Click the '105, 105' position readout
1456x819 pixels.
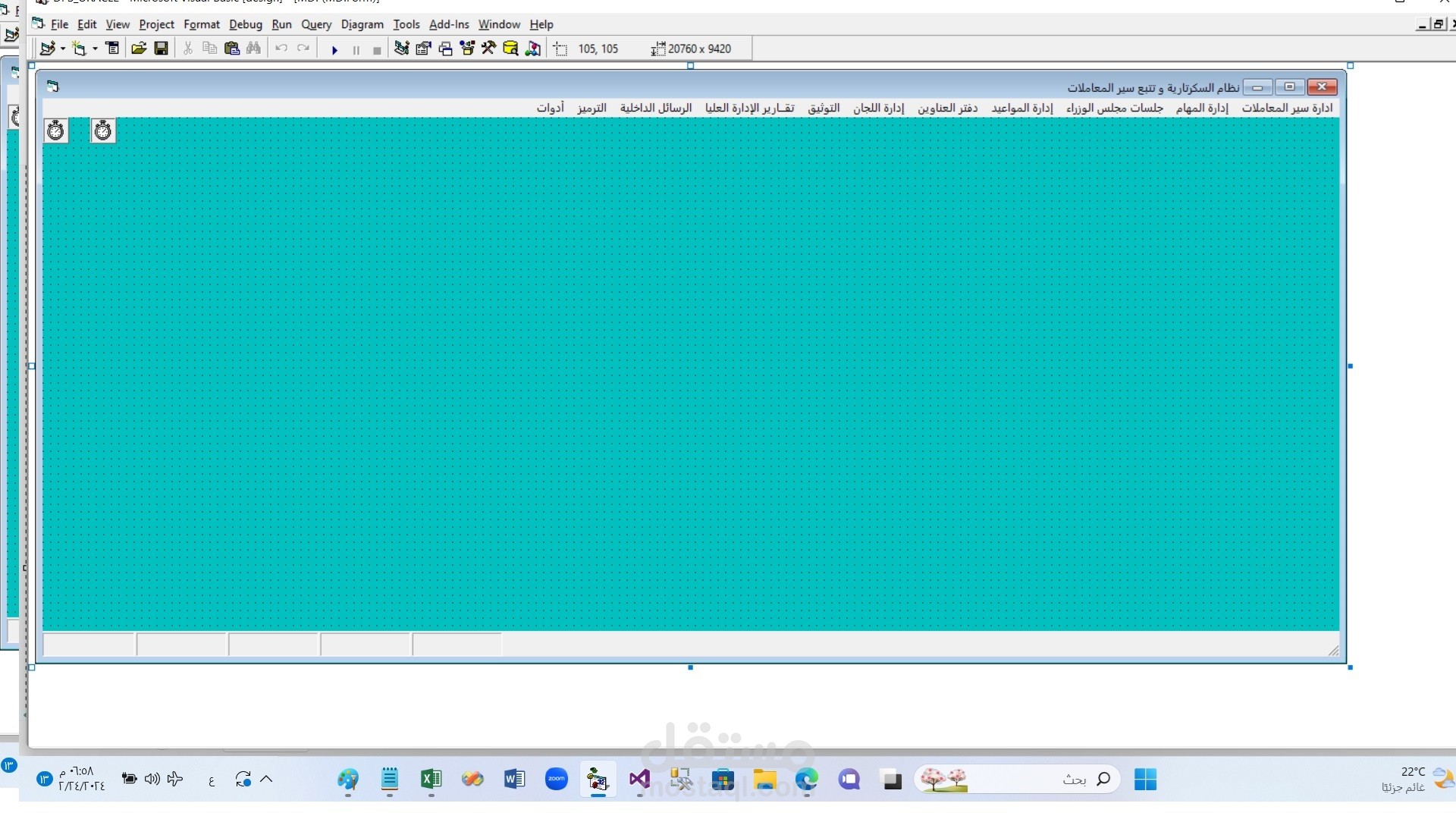point(598,49)
